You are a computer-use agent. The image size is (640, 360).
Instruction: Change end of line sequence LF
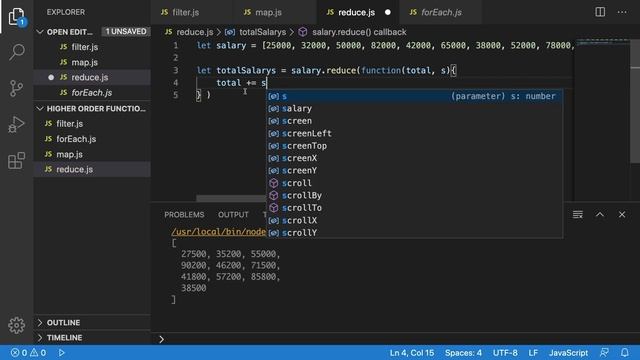point(533,353)
